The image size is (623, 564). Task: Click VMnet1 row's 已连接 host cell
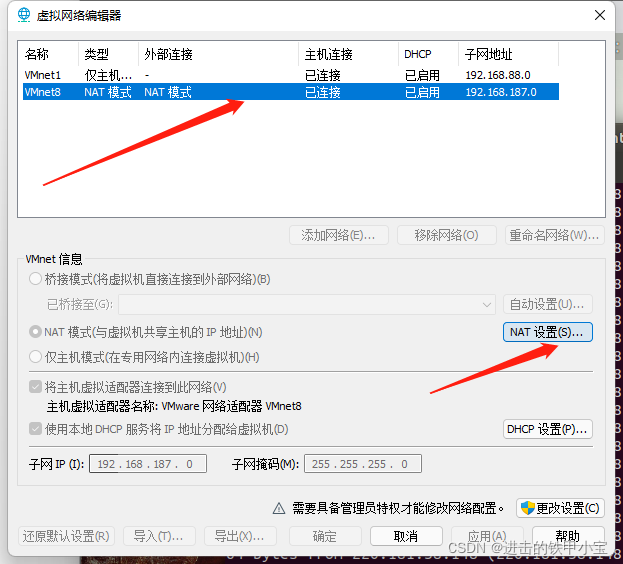[x=323, y=75]
